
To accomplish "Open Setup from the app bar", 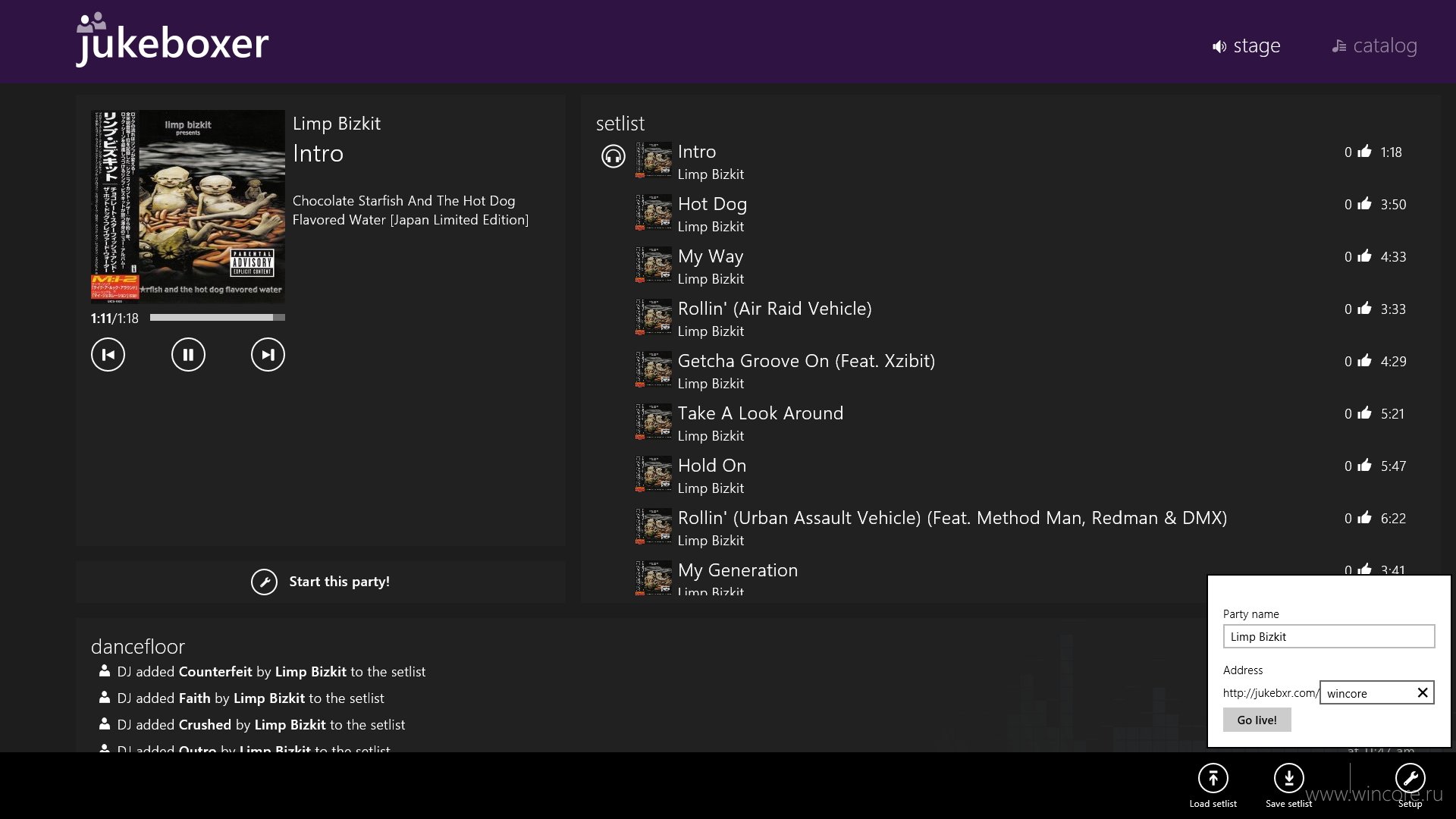I will pyautogui.click(x=1410, y=786).
